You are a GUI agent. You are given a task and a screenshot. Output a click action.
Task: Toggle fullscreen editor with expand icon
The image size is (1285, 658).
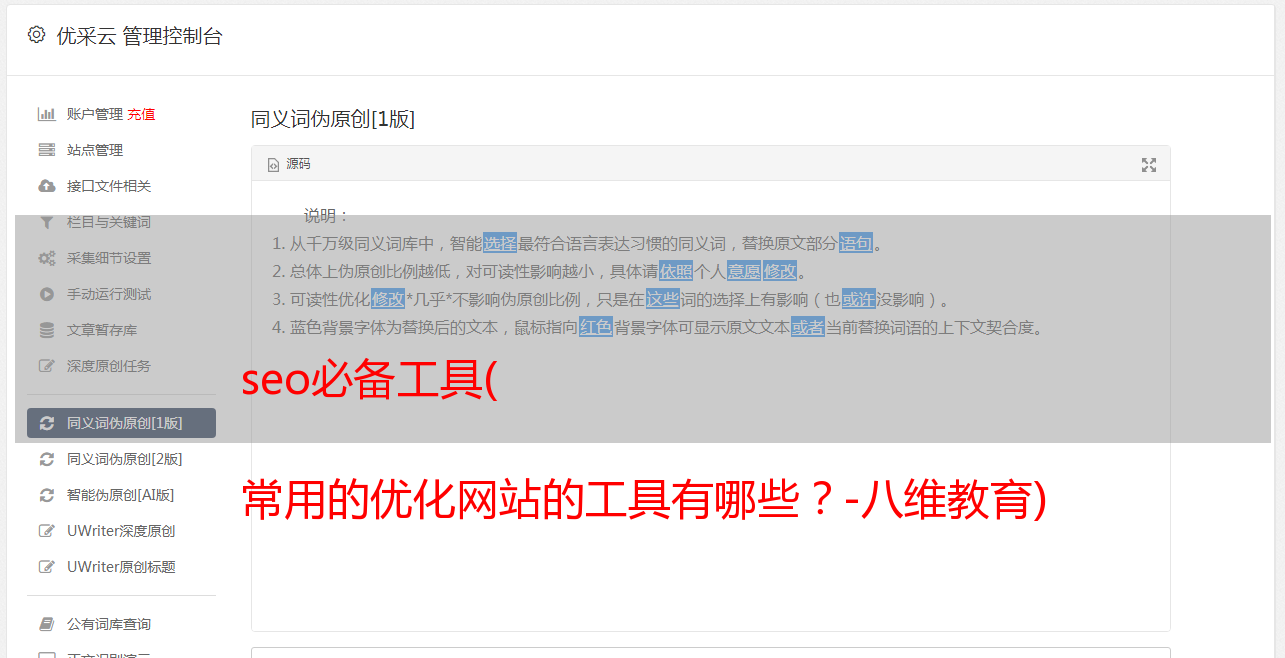[x=1149, y=165]
